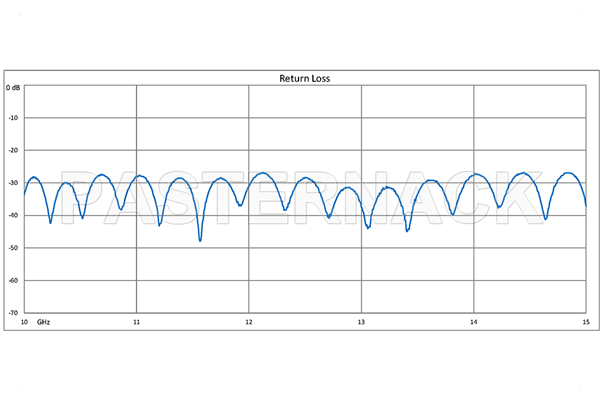Click the -30 y-axis label
The image size is (600, 400).
(x=15, y=183)
